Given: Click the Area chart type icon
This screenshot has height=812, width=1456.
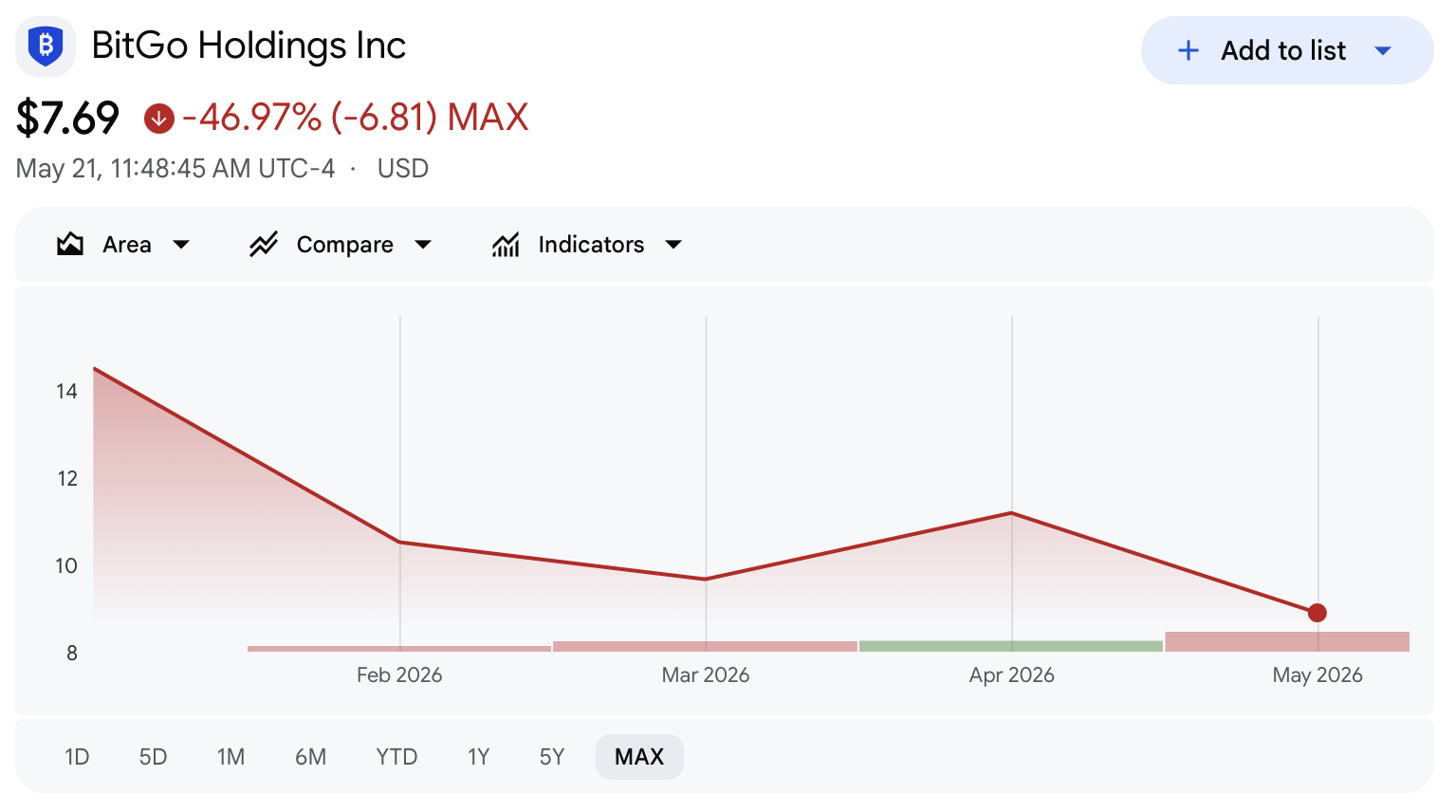Looking at the screenshot, I should pyautogui.click(x=70, y=245).
